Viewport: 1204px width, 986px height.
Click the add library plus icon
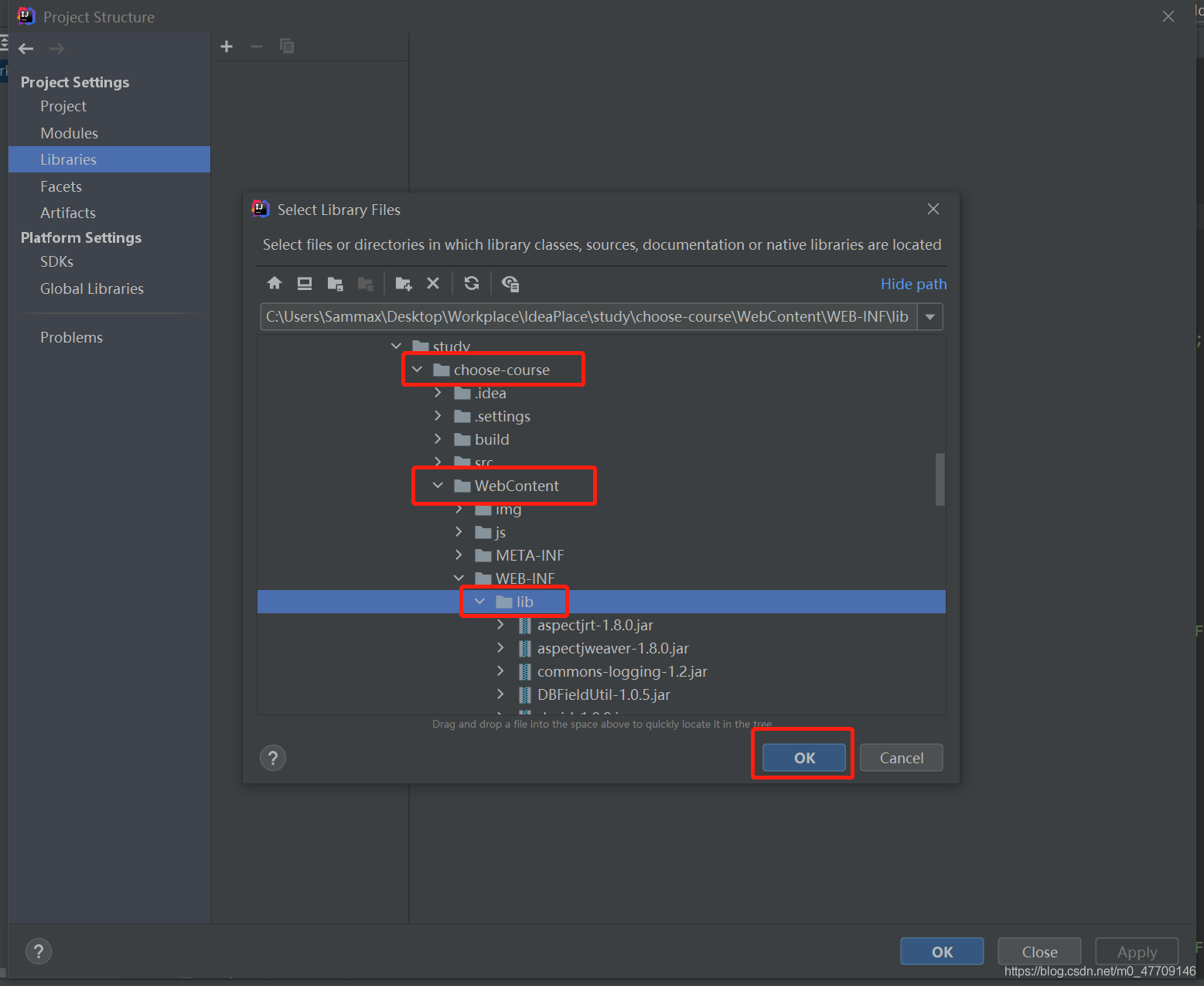coord(227,46)
